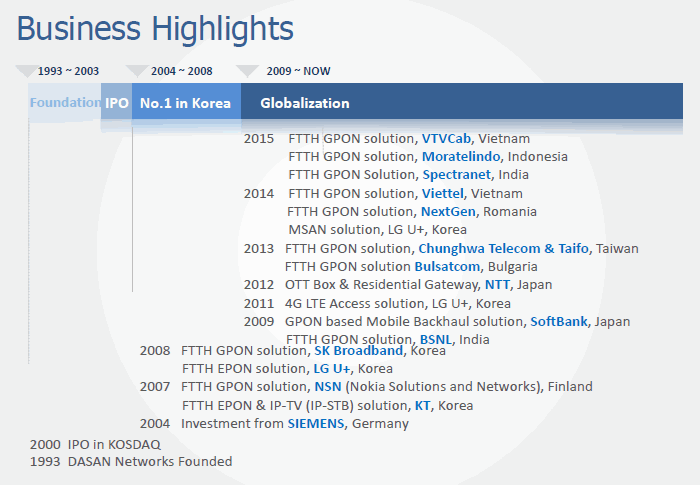Viewport: 700px width, 485px height.
Task: Click the 2011 year label
Action: (x=258, y=304)
